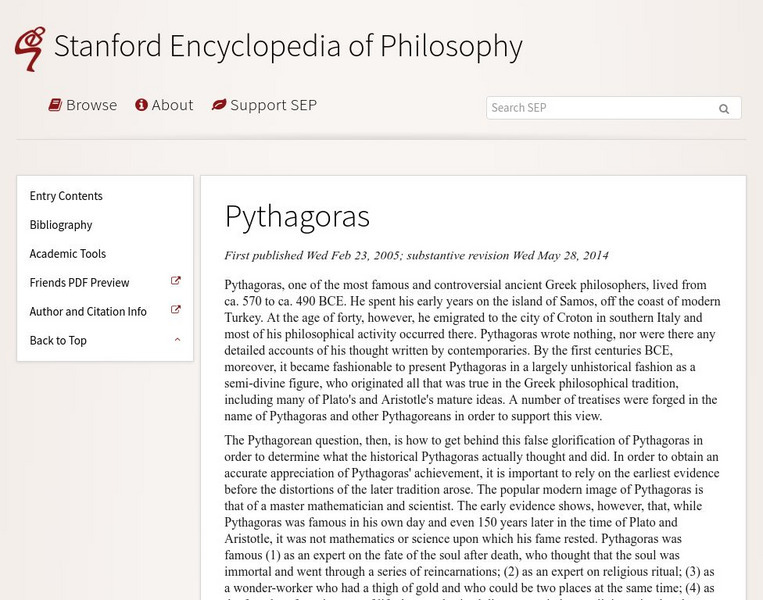The width and height of the screenshot is (763, 600).
Task: Click the leaf icon beside Support SEP
Action: pos(219,105)
